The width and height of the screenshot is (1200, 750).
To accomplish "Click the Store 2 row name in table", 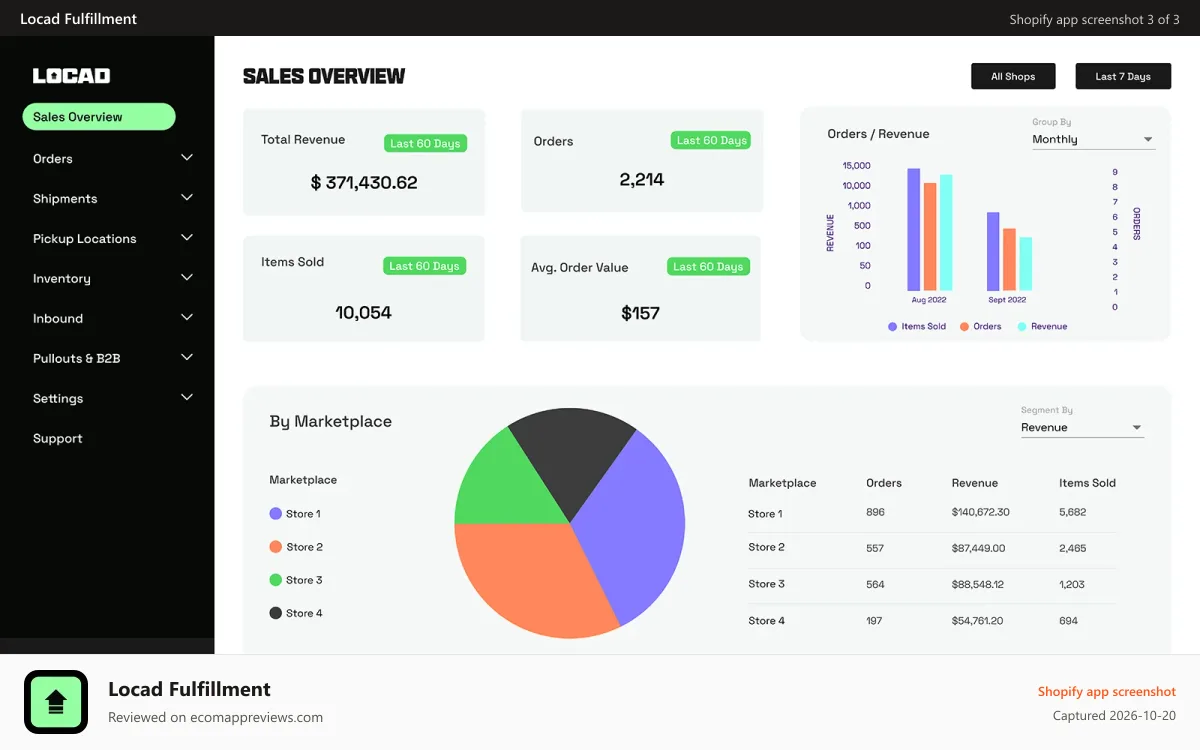I will [x=767, y=547].
